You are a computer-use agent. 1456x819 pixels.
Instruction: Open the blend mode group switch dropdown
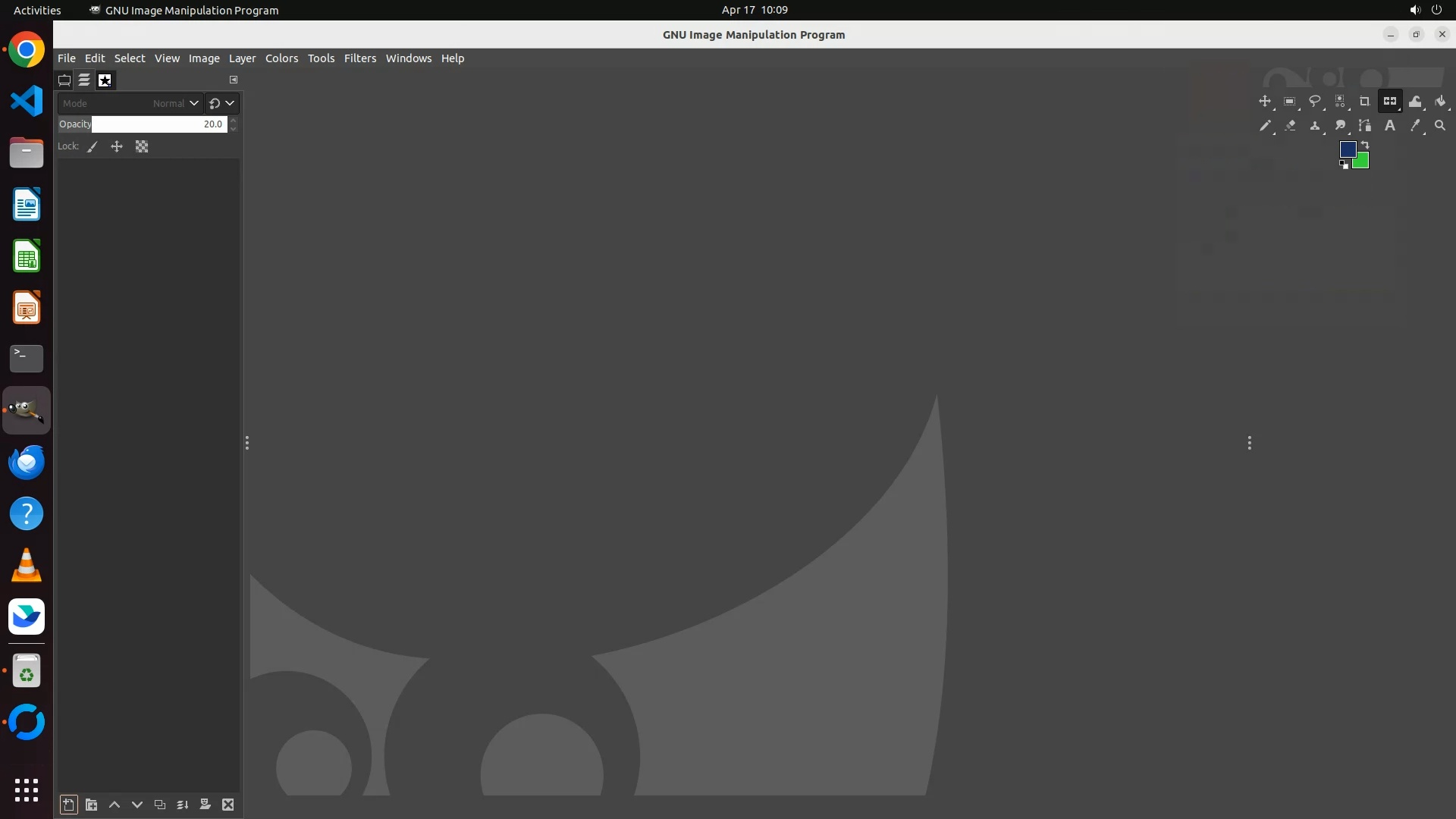(222, 103)
